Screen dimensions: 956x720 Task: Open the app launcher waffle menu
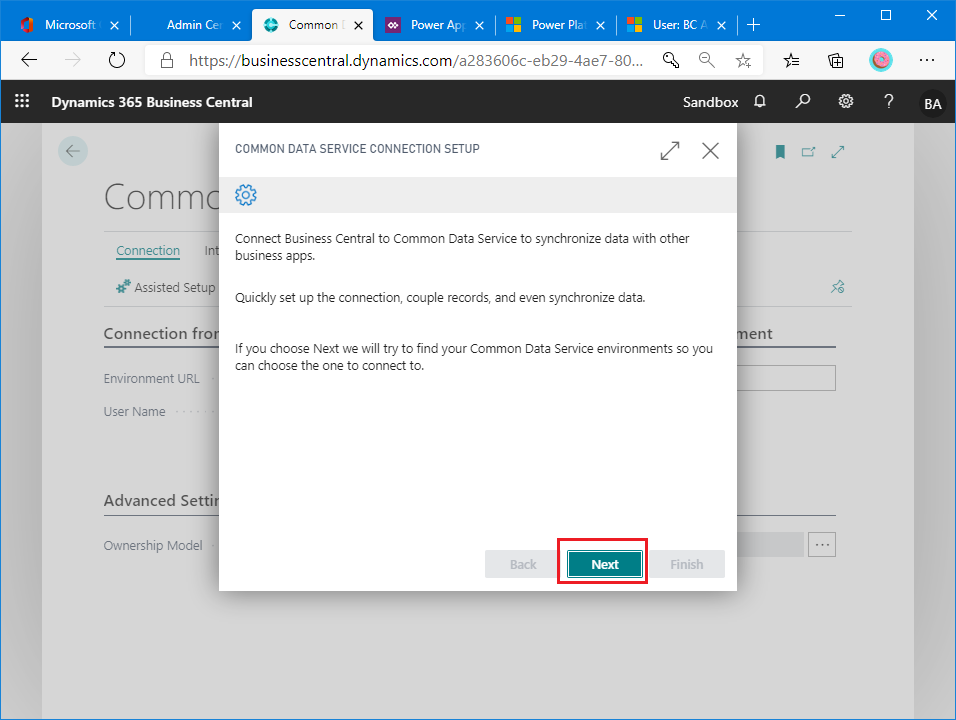22,101
